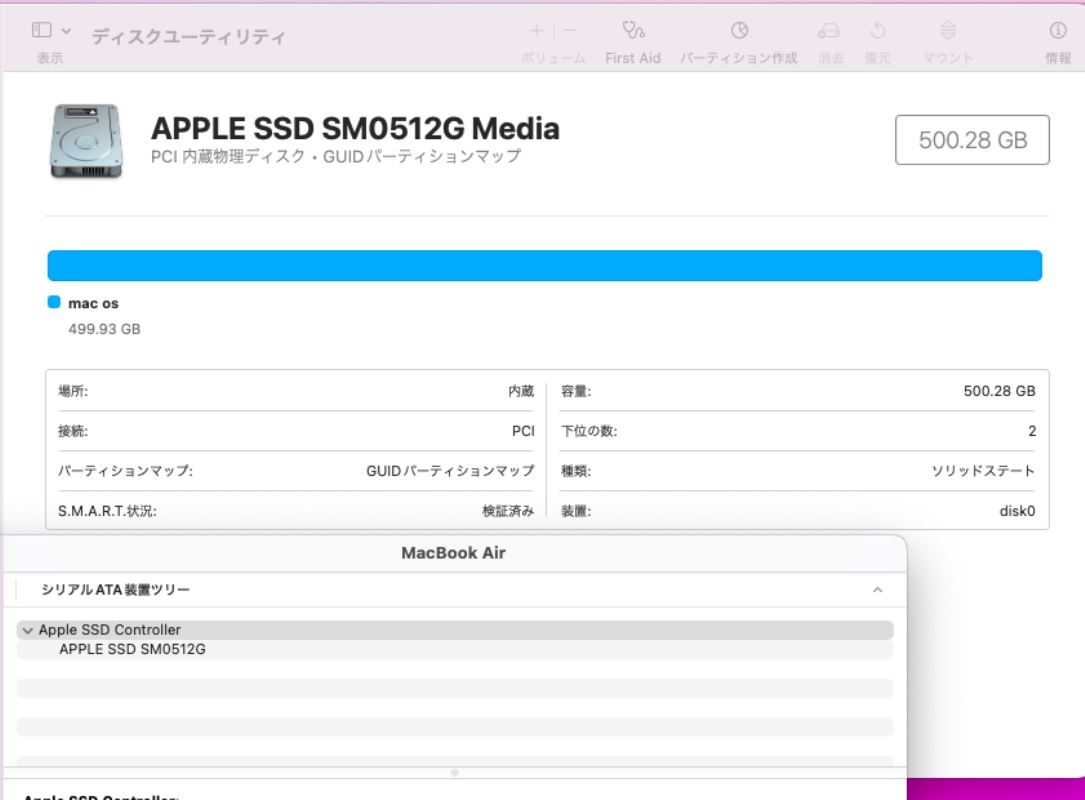The image size is (1085, 800).
Task: Click the scrollbar dot in the MacBook Air window
Action: (456, 771)
